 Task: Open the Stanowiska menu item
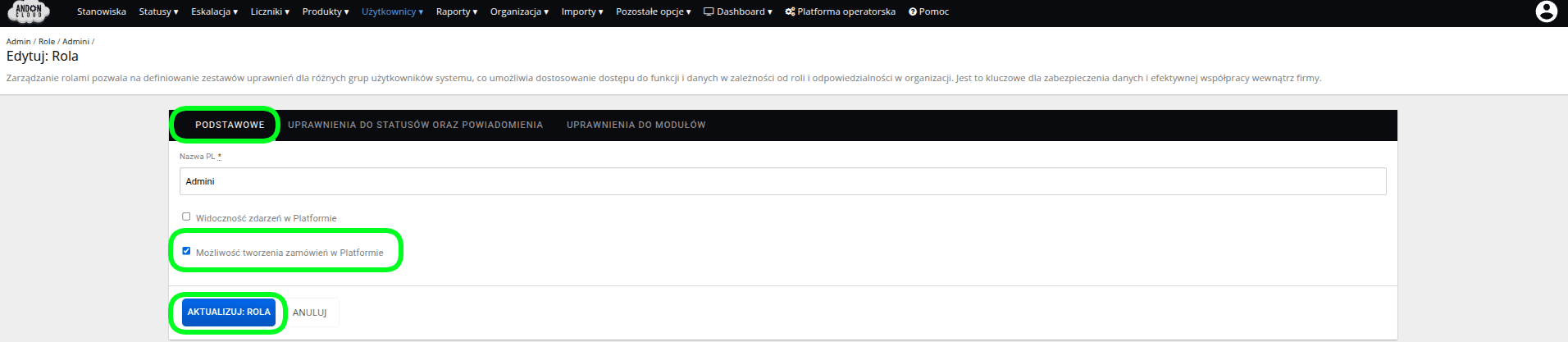102,11
